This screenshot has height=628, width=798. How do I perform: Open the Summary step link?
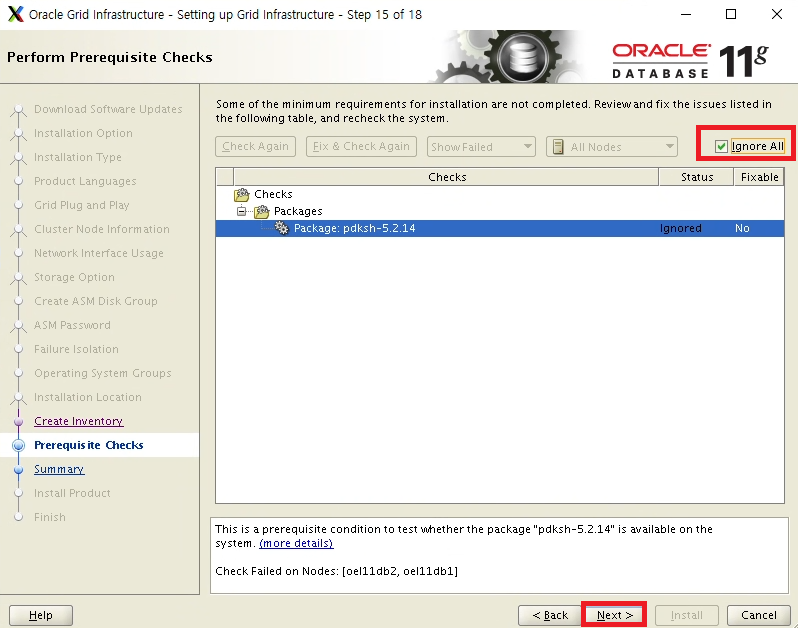59,469
